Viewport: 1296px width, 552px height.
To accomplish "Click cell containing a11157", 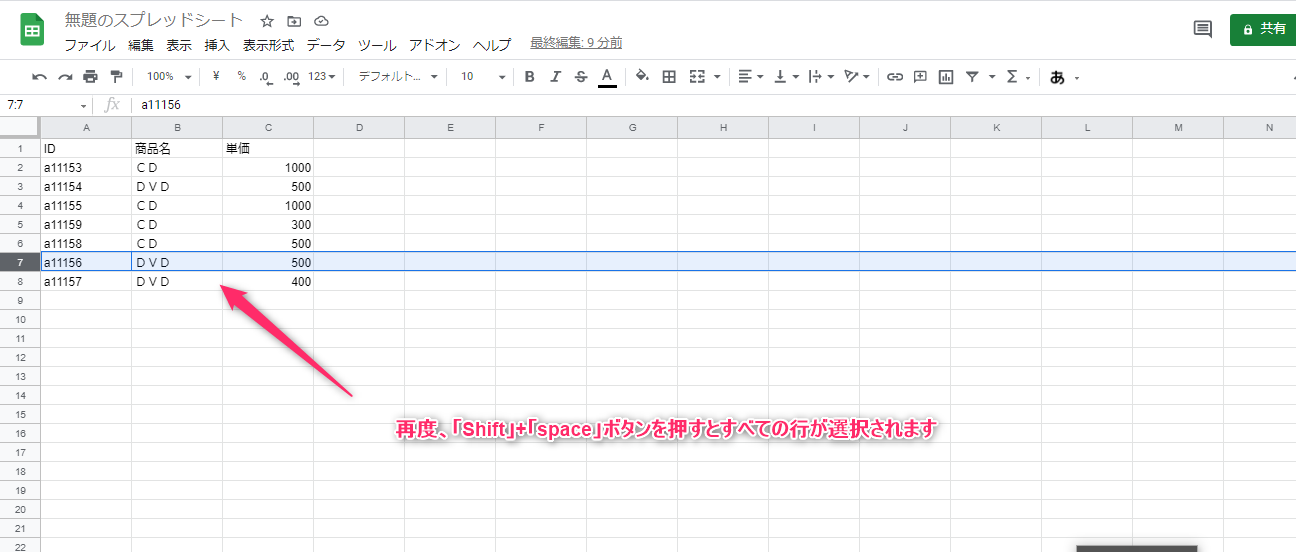I will [x=86, y=282].
